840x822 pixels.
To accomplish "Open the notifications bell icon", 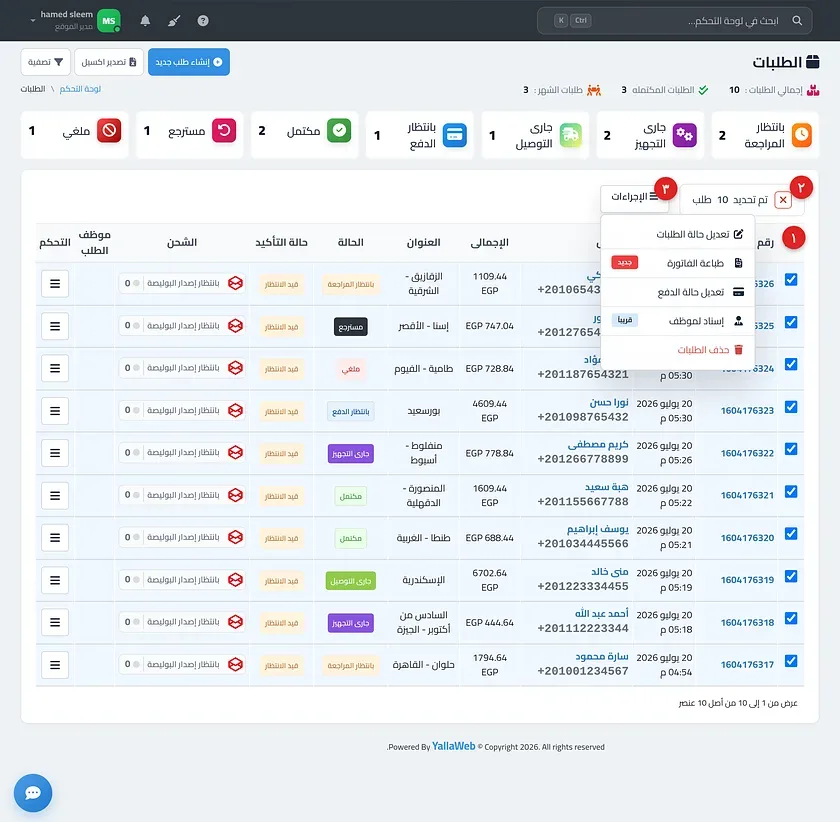I will [x=145, y=21].
